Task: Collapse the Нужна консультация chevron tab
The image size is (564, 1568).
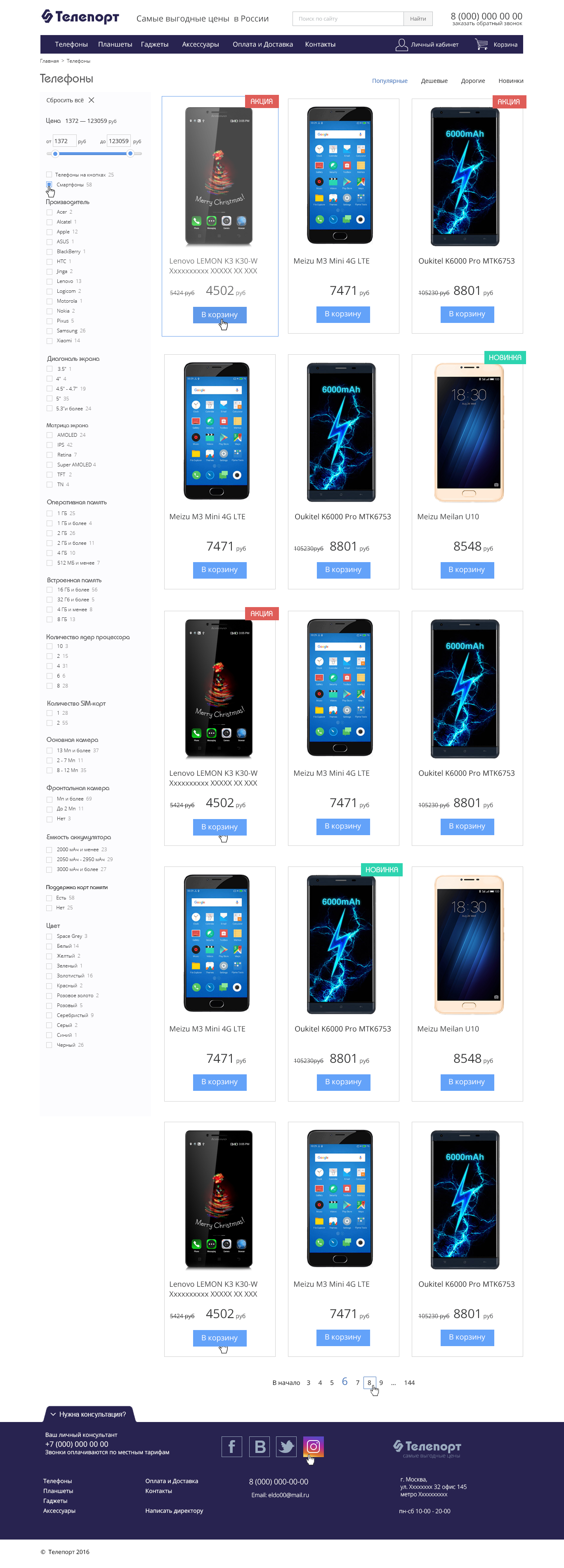Action: [x=53, y=1414]
